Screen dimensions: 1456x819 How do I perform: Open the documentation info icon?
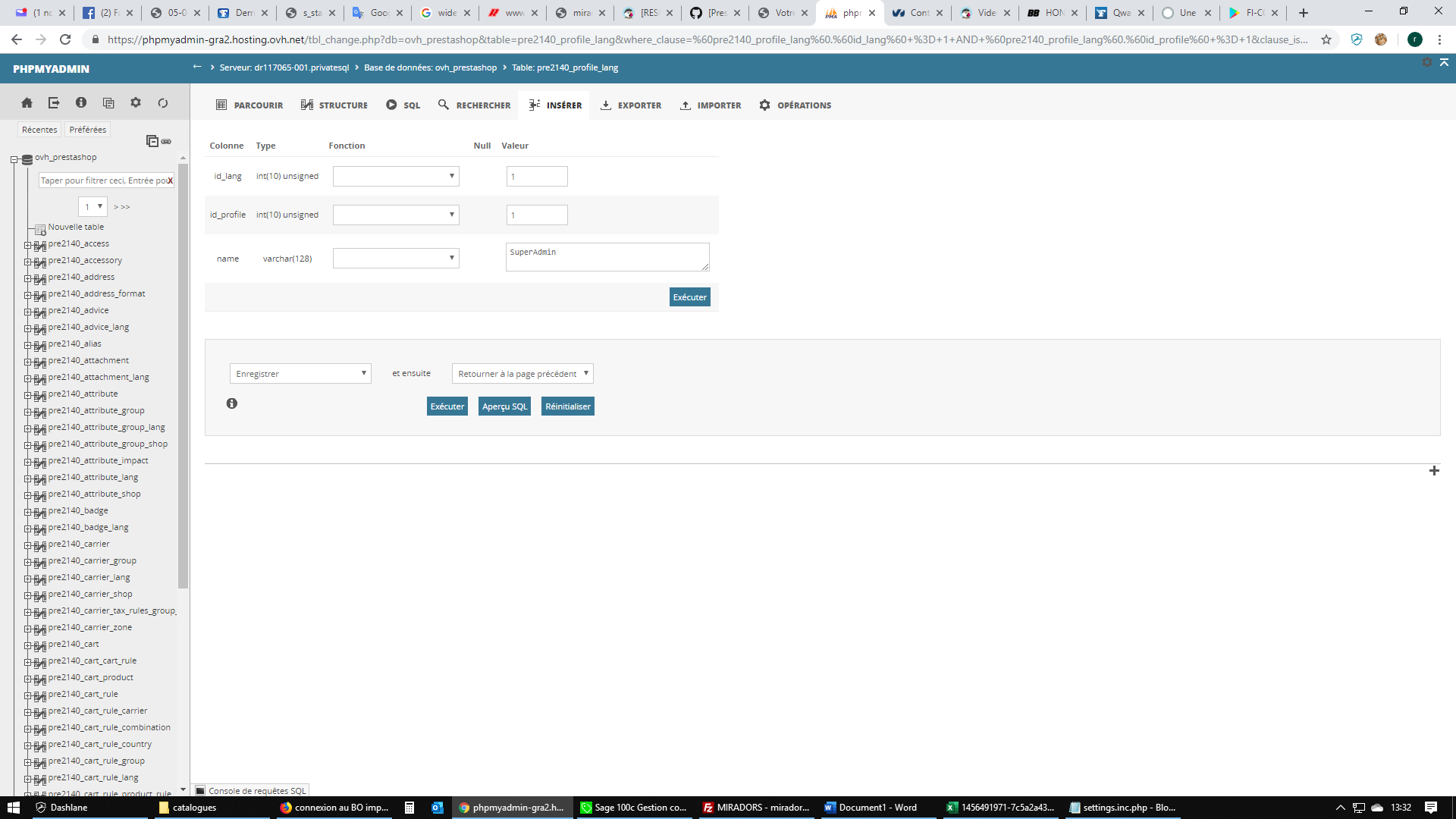click(x=81, y=102)
